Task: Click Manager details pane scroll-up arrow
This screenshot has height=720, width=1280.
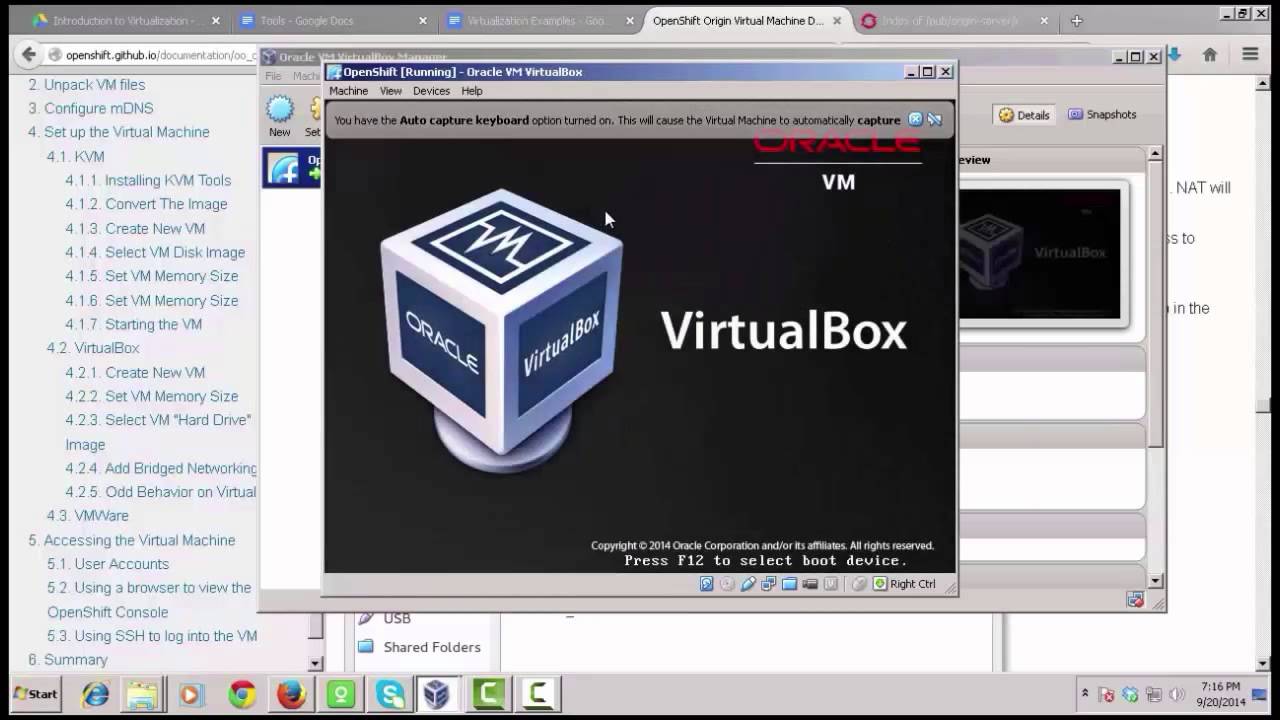Action: click(x=1155, y=154)
